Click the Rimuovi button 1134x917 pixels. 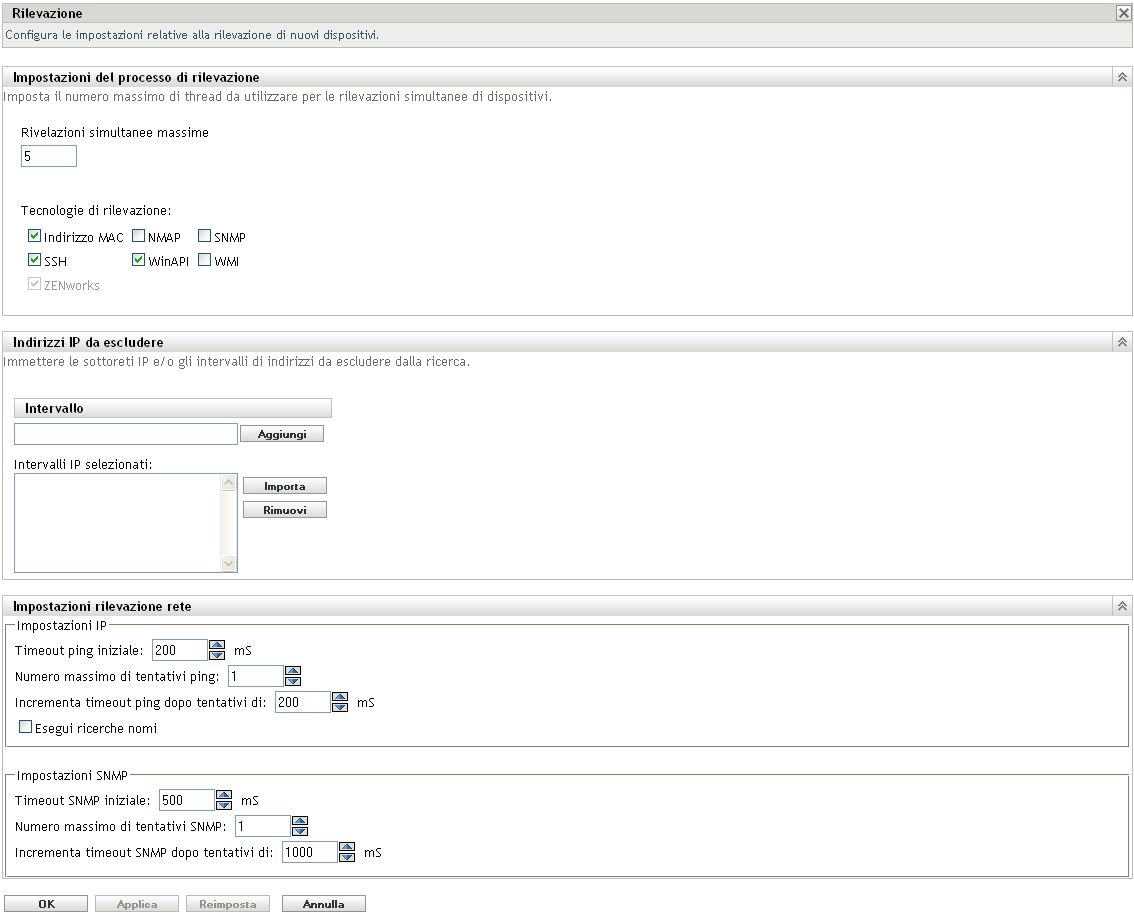coord(285,510)
